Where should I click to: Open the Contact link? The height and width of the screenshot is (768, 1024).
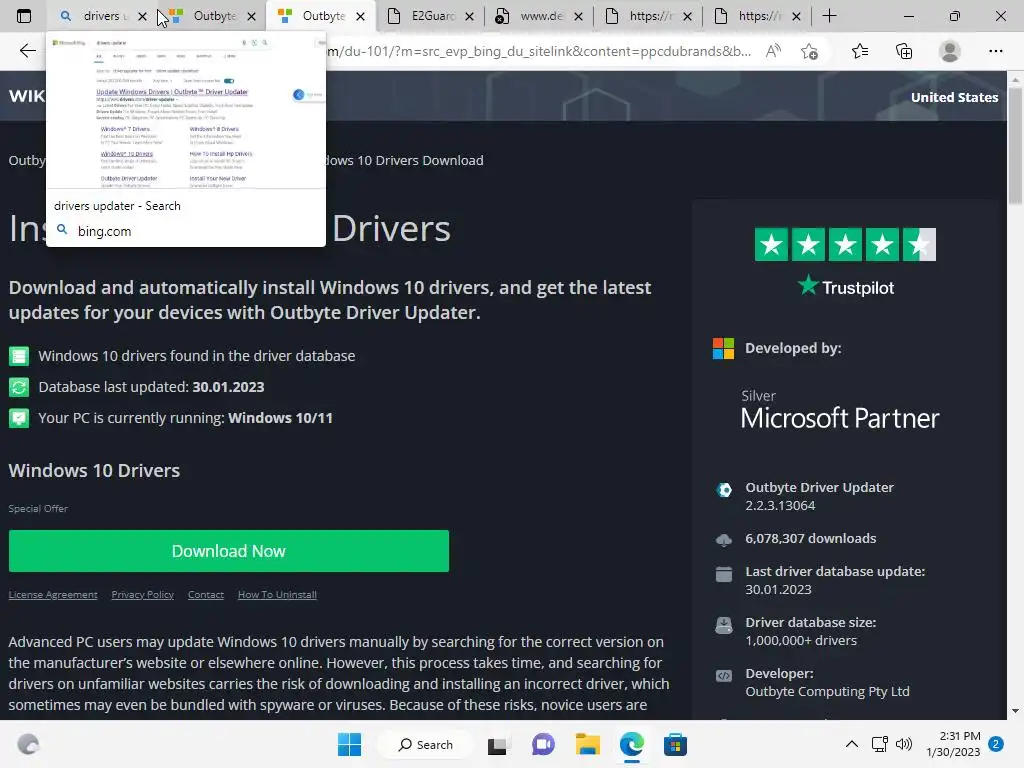coord(206,594)
